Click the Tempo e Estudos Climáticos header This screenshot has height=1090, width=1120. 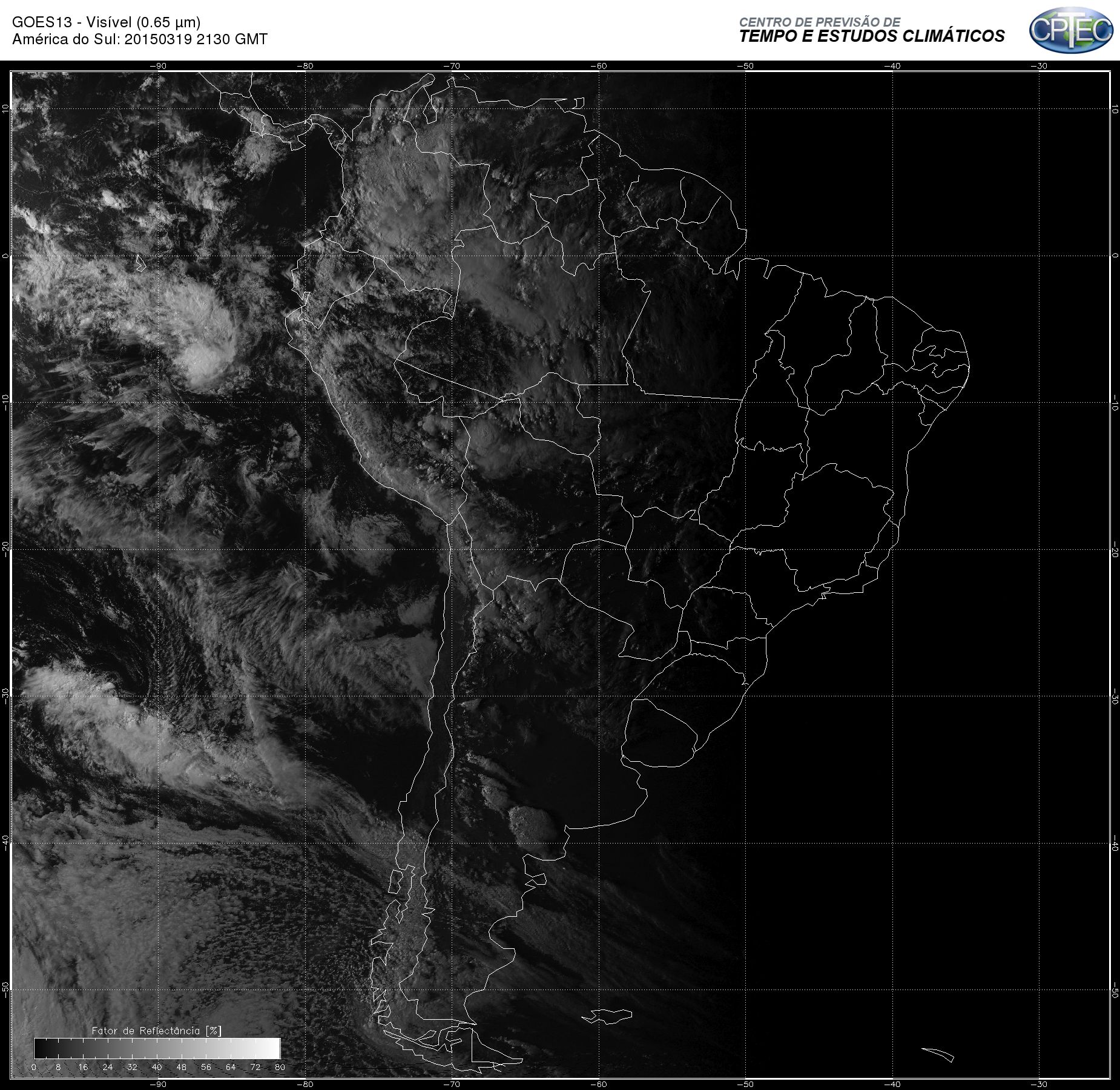[872, 37]
